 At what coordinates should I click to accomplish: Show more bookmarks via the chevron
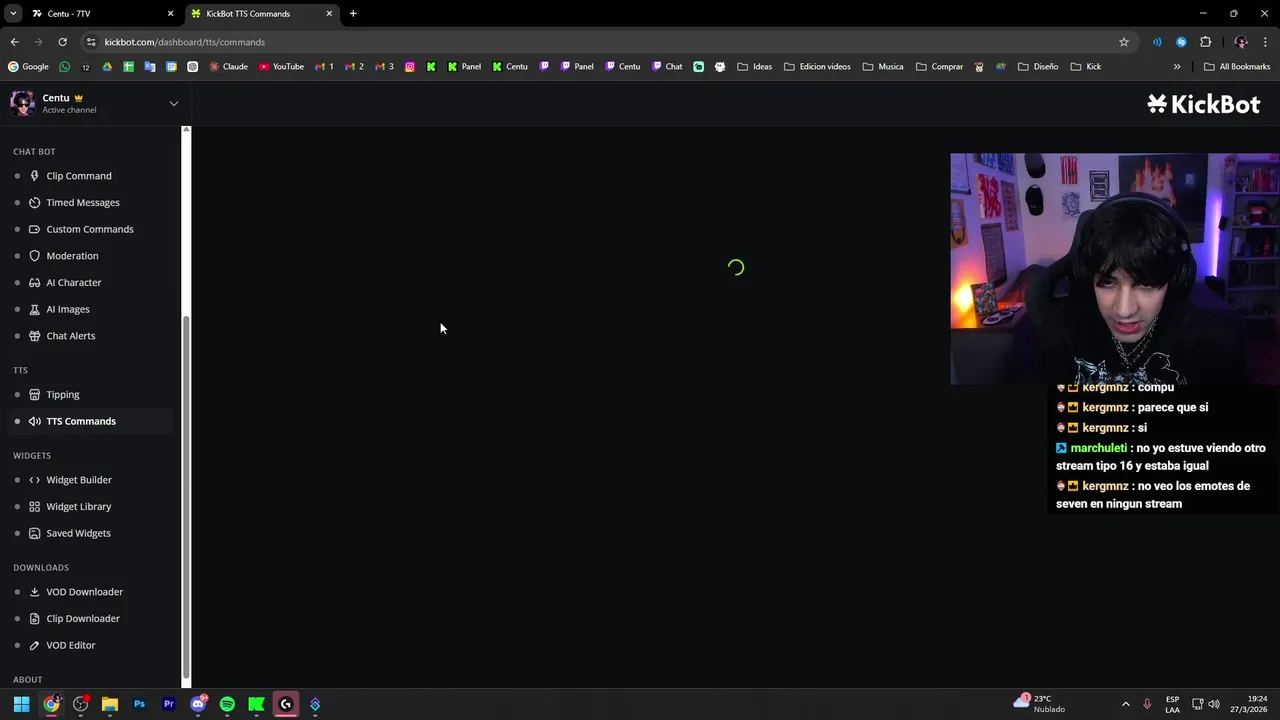1177,67
